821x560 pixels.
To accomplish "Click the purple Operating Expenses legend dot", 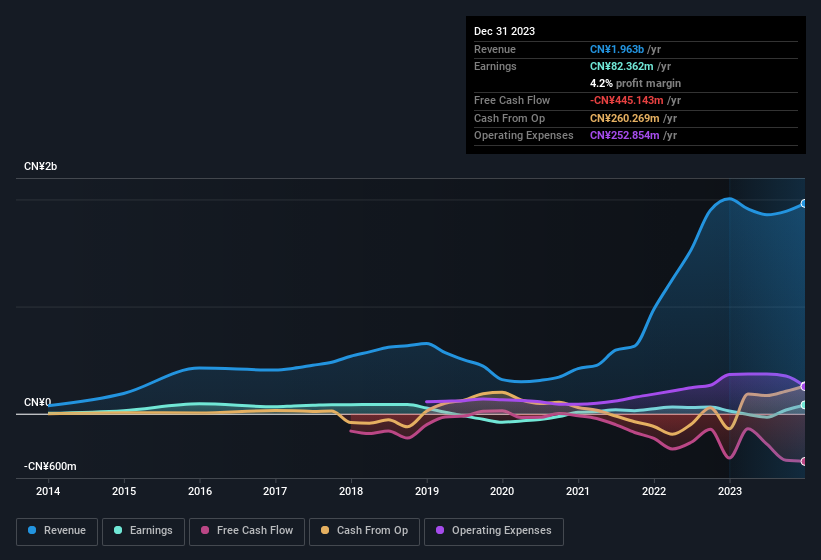I will 440,531.
